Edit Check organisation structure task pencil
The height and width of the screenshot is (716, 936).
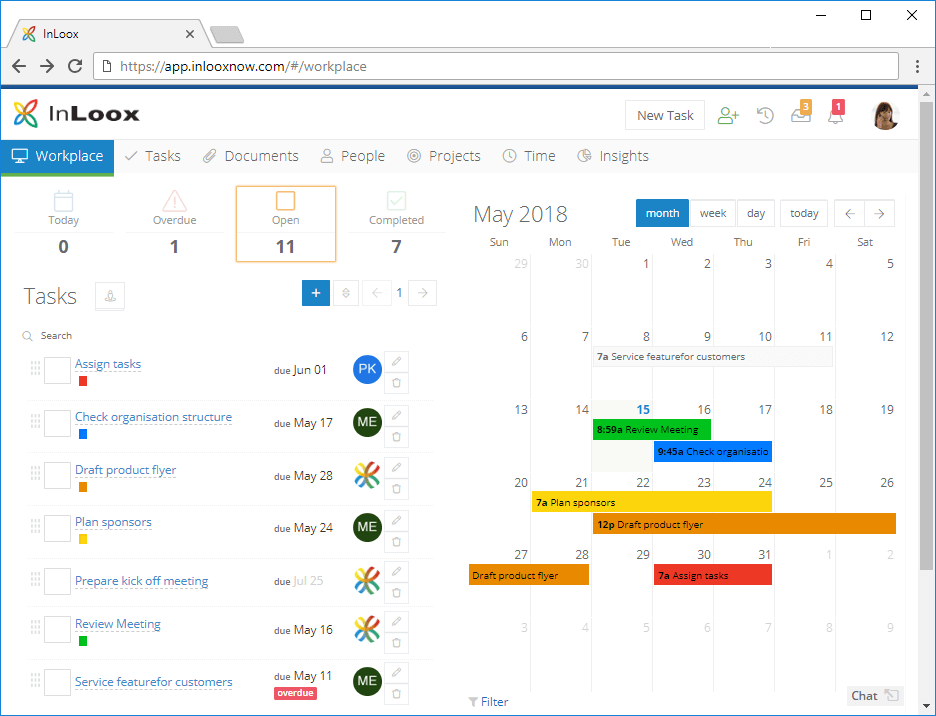396,415
